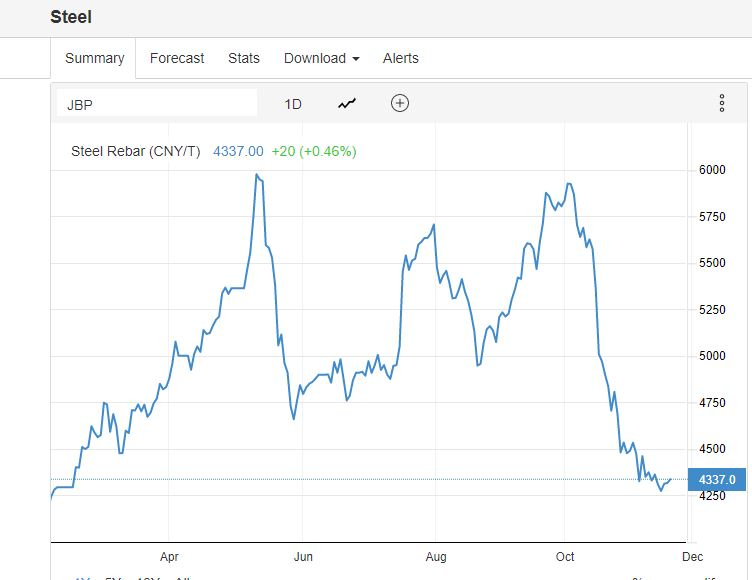The image size is (752, 580).
Task: Open the Alerts tab
Action: [400, 58]
